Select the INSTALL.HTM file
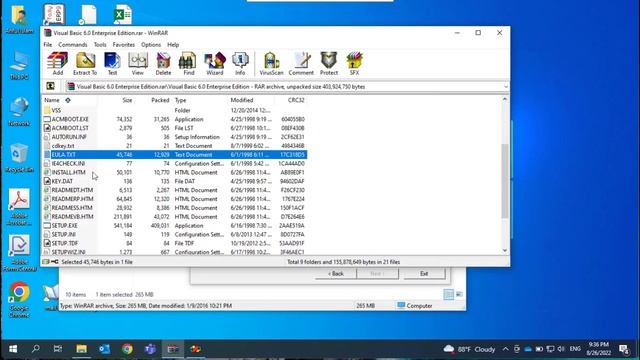640x360 pixels. [x=175, y=173]
